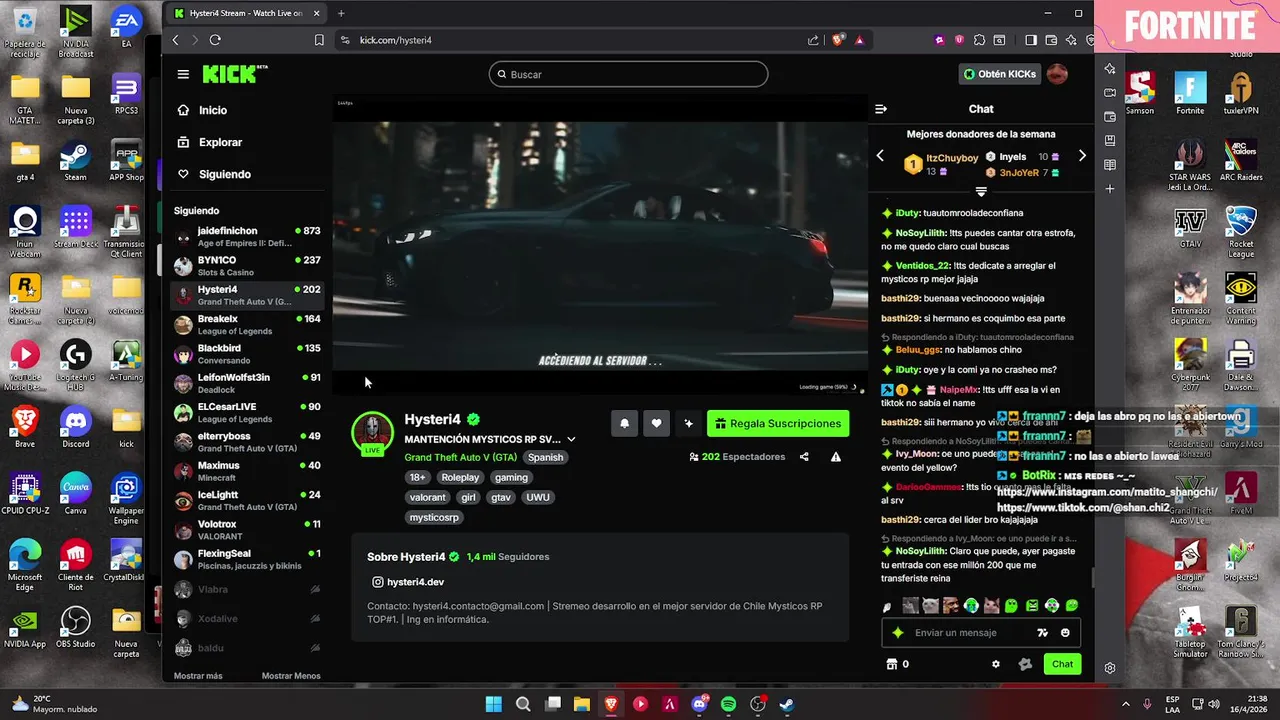Open a new browser tab
This screenshot has height=720, width=1280.
click(x=341, y=13)
